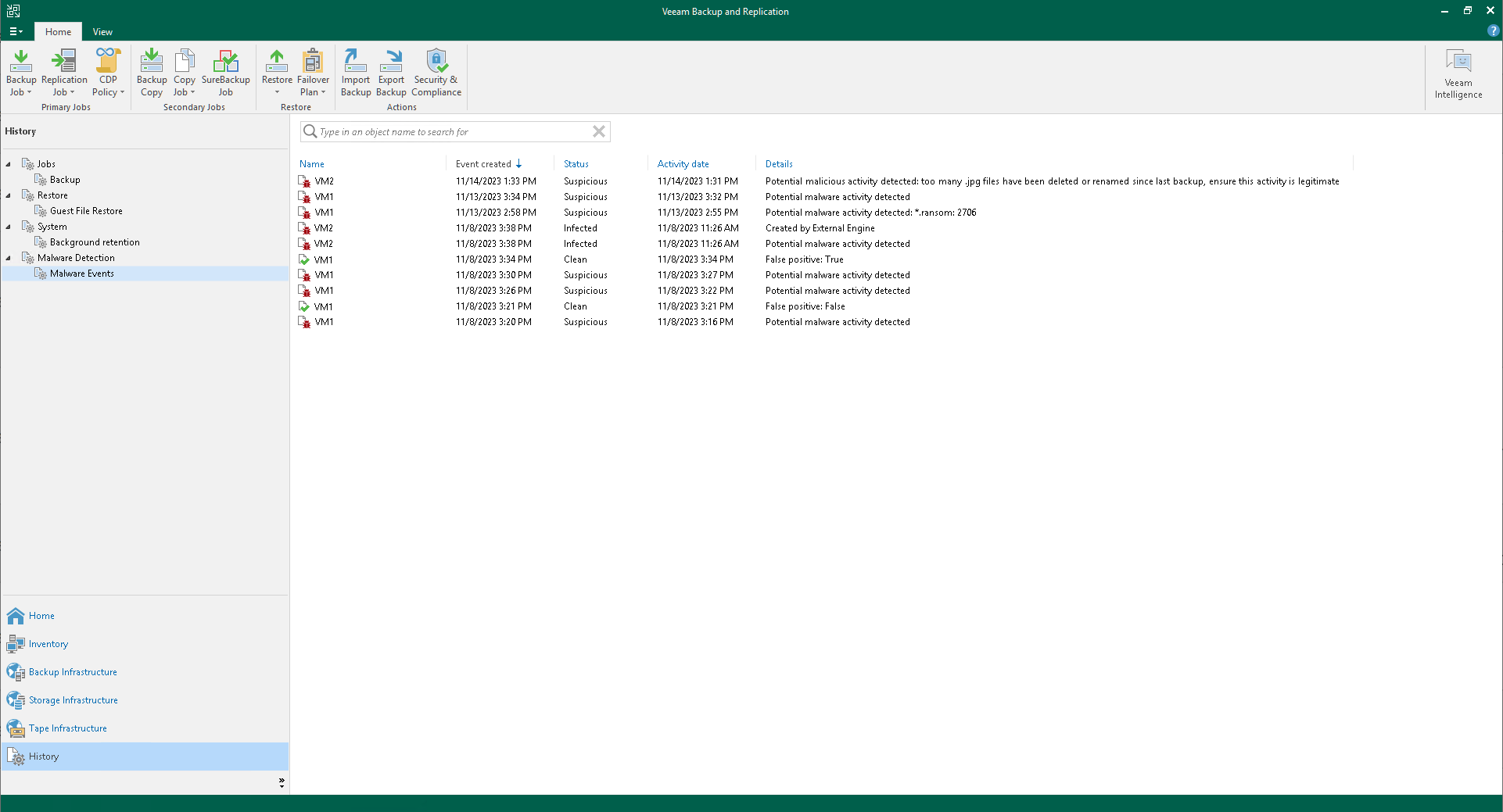This screenshot has height=812, width=1503.
Task: Click the Import Backup icon
Action: [356, 73]
